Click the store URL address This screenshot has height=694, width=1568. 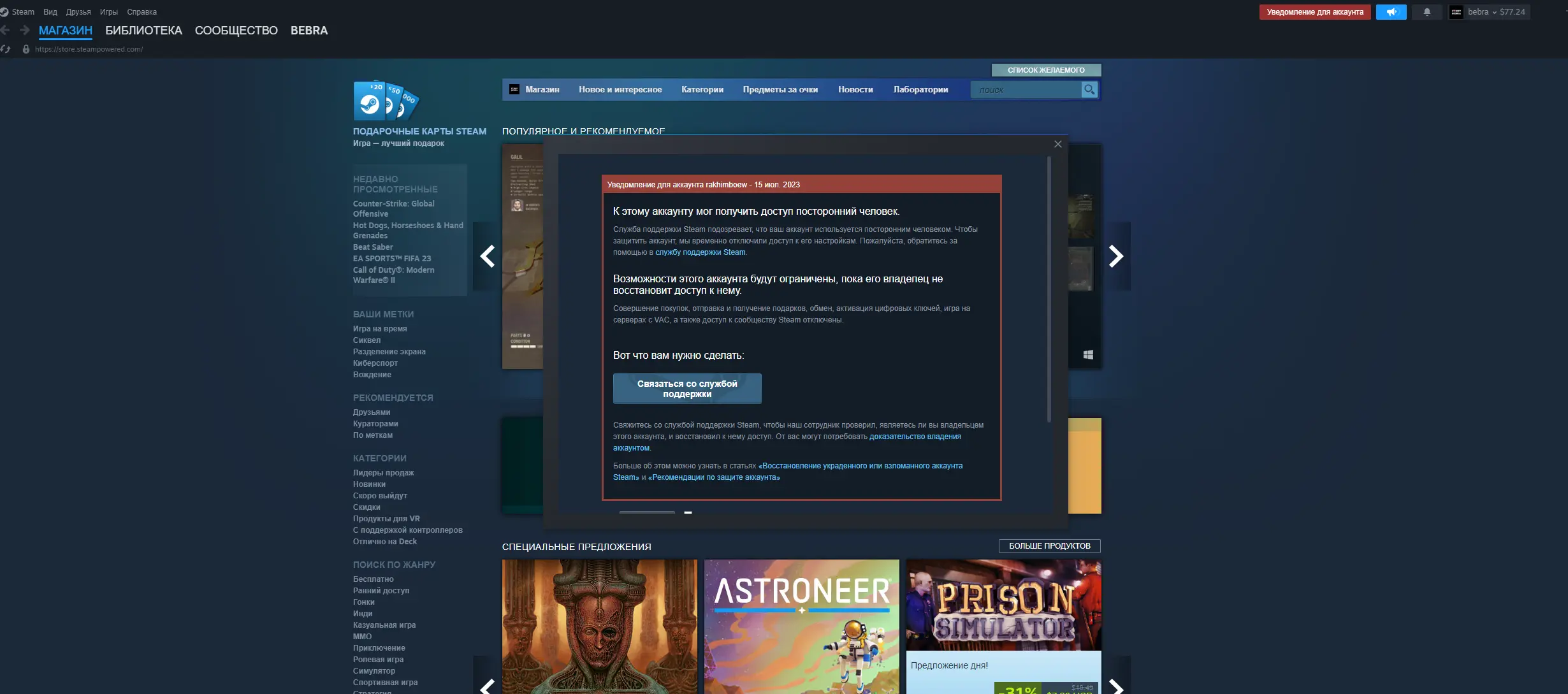tap(89, 49)
